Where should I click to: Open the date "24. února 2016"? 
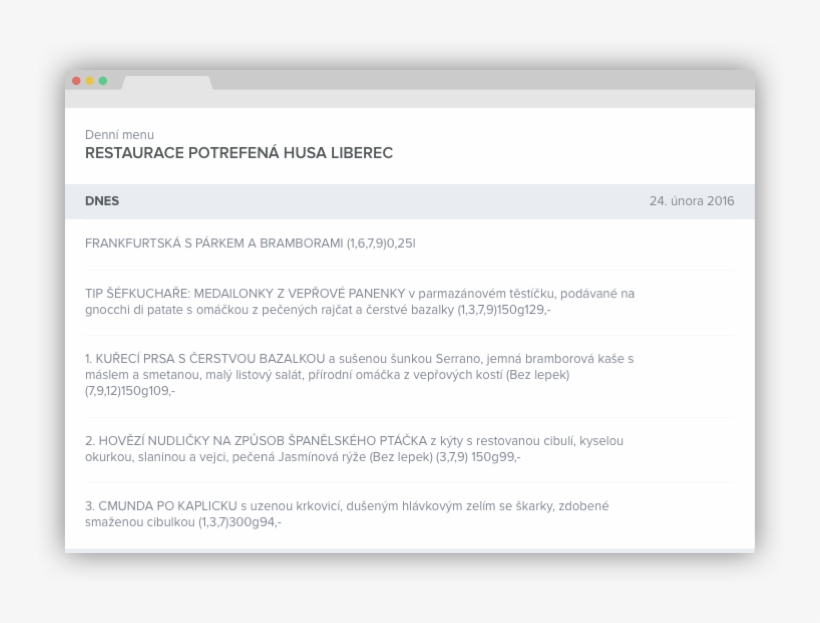tap(690, 200)
